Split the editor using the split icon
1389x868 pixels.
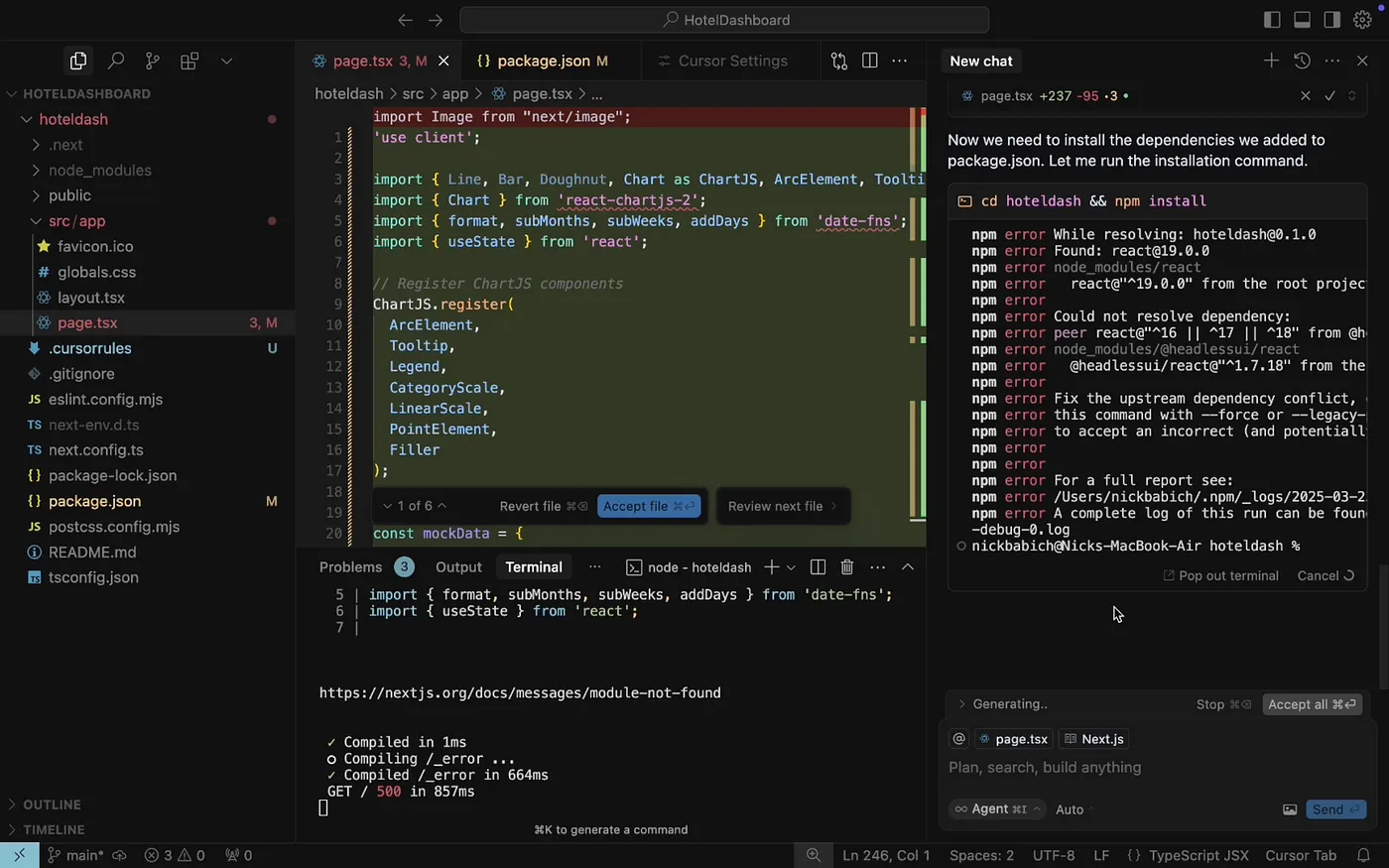coord(869,61)
